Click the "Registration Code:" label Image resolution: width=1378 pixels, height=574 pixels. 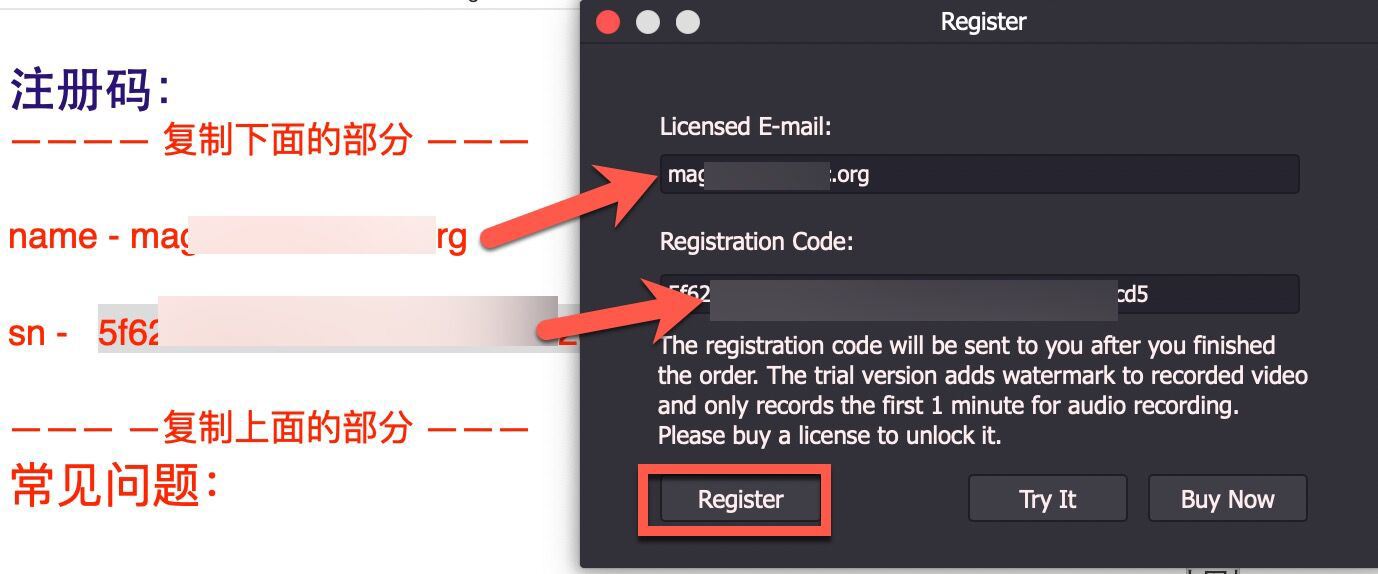click(756, 242)
